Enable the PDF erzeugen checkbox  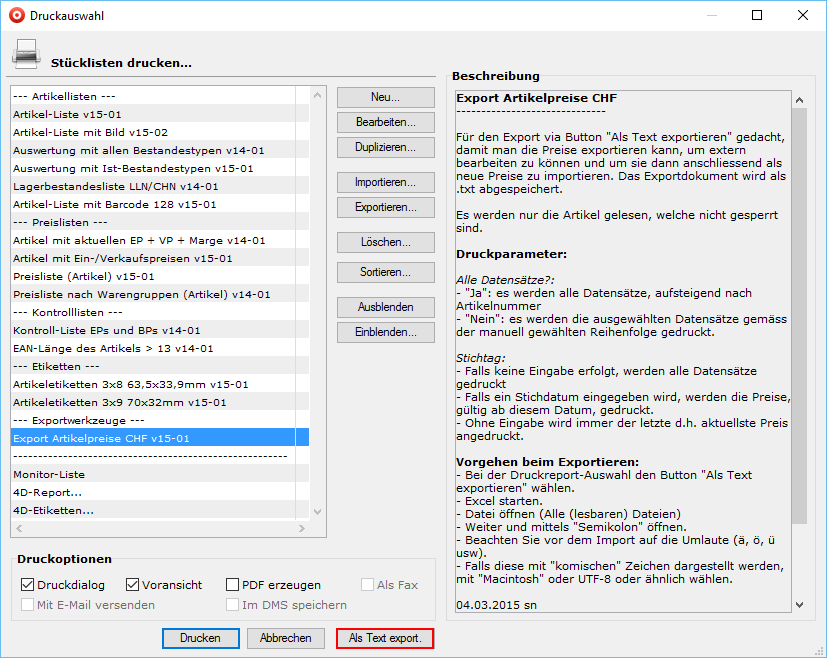pyautogui.click(x=233, y=585)
